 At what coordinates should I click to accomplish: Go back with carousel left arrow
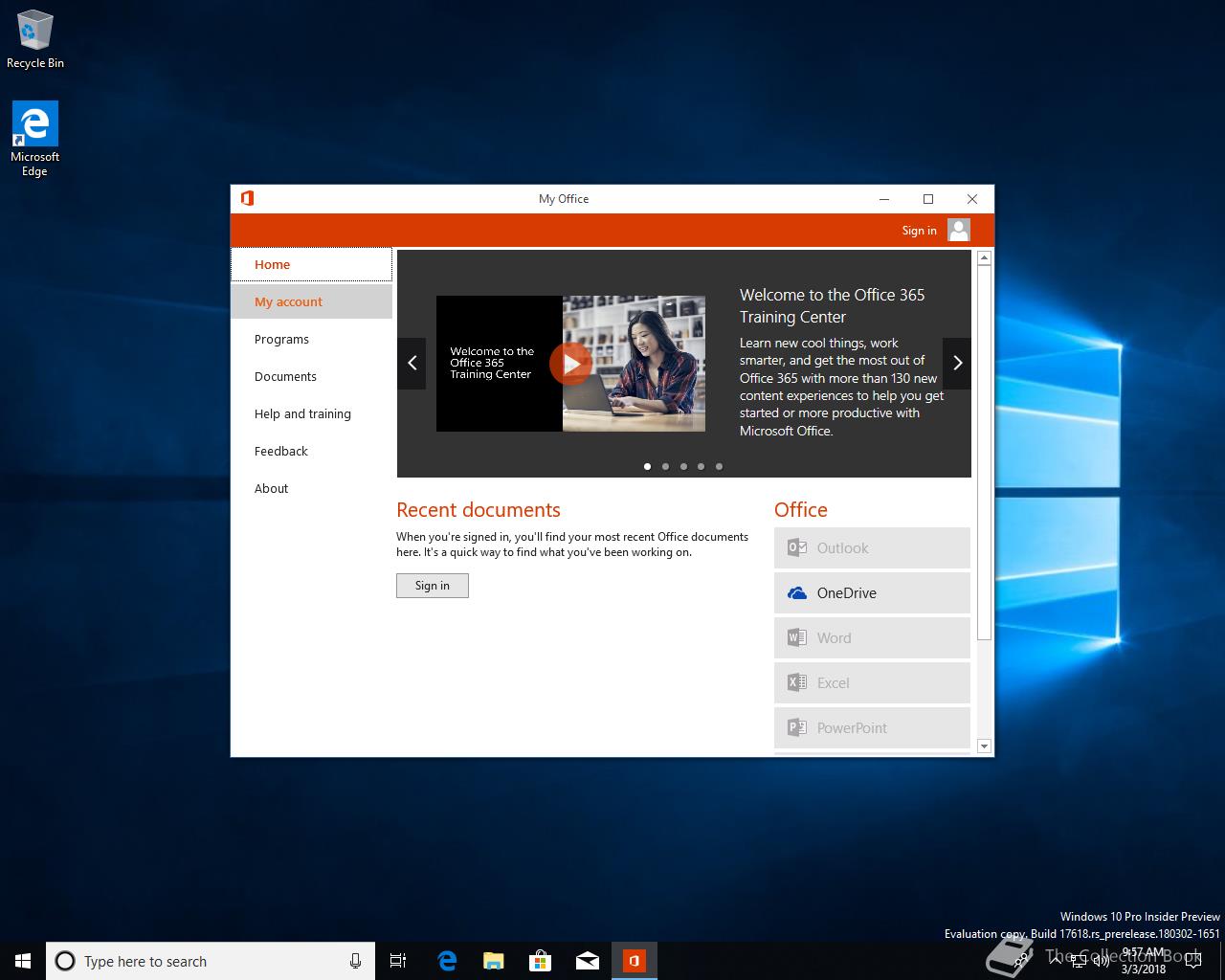[x=412, y=364]
